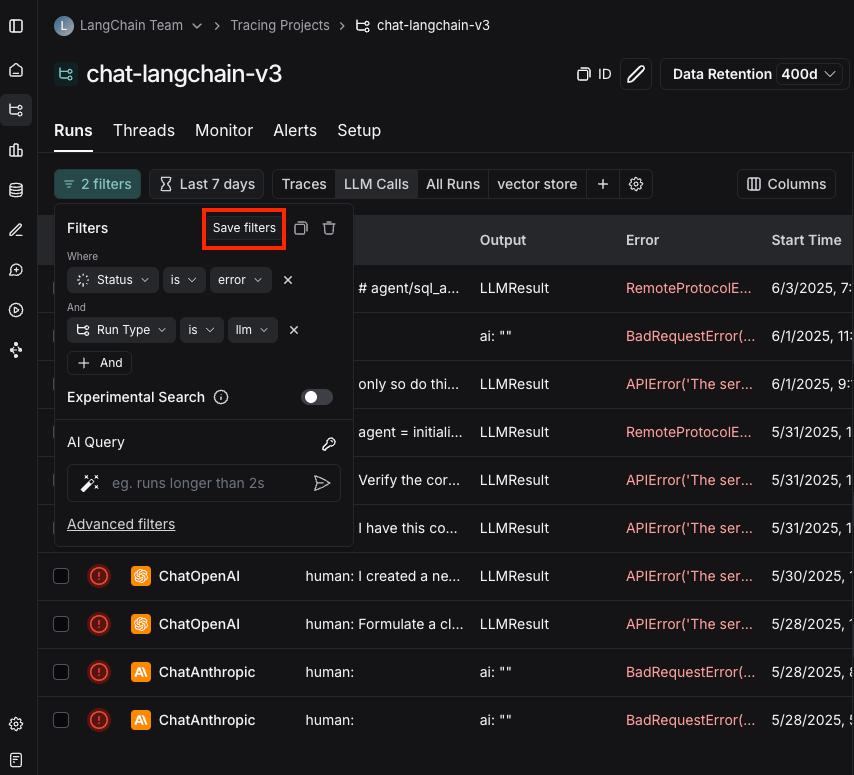This screenshot has width=854, height=775.
Task: Remove the Run Type filter row
Action: (294, 330)
